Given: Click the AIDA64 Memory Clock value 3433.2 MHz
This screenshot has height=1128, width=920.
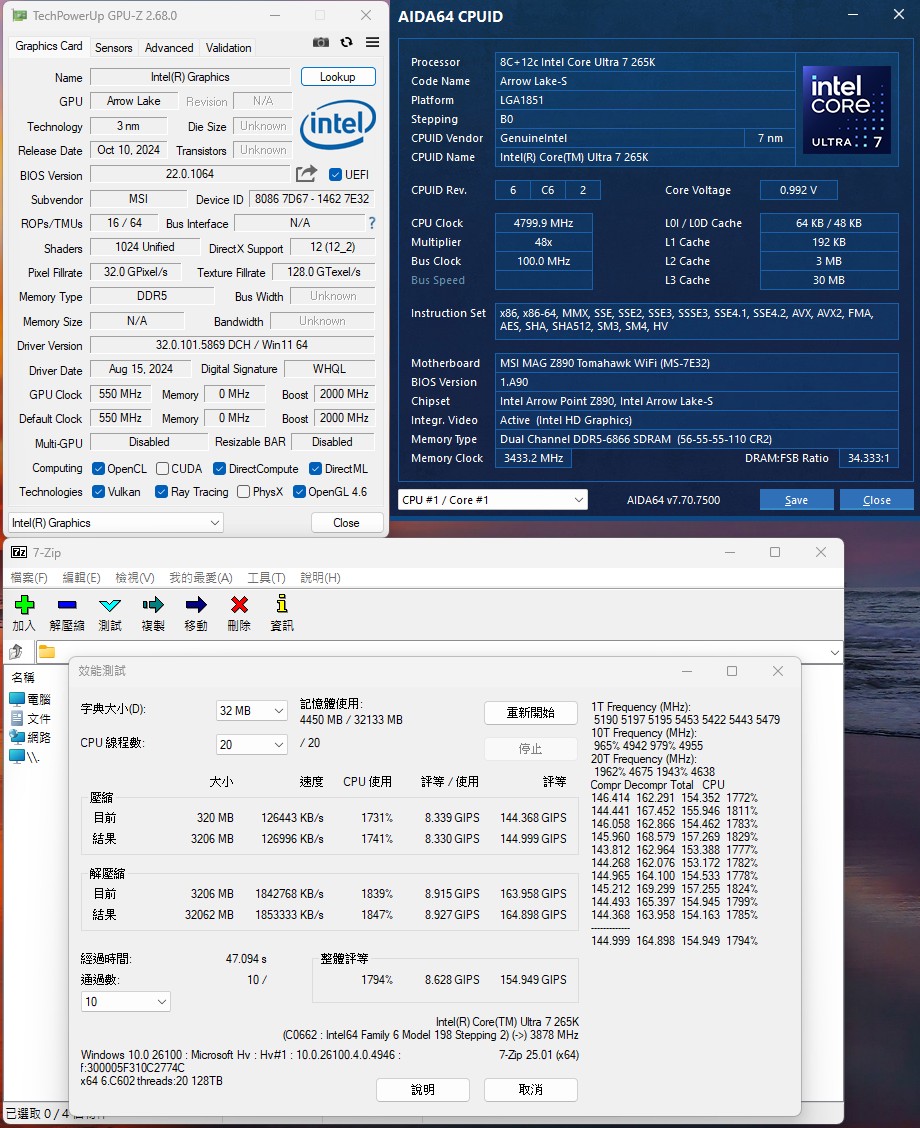Looking at the screenshot, I should point(533,458).
